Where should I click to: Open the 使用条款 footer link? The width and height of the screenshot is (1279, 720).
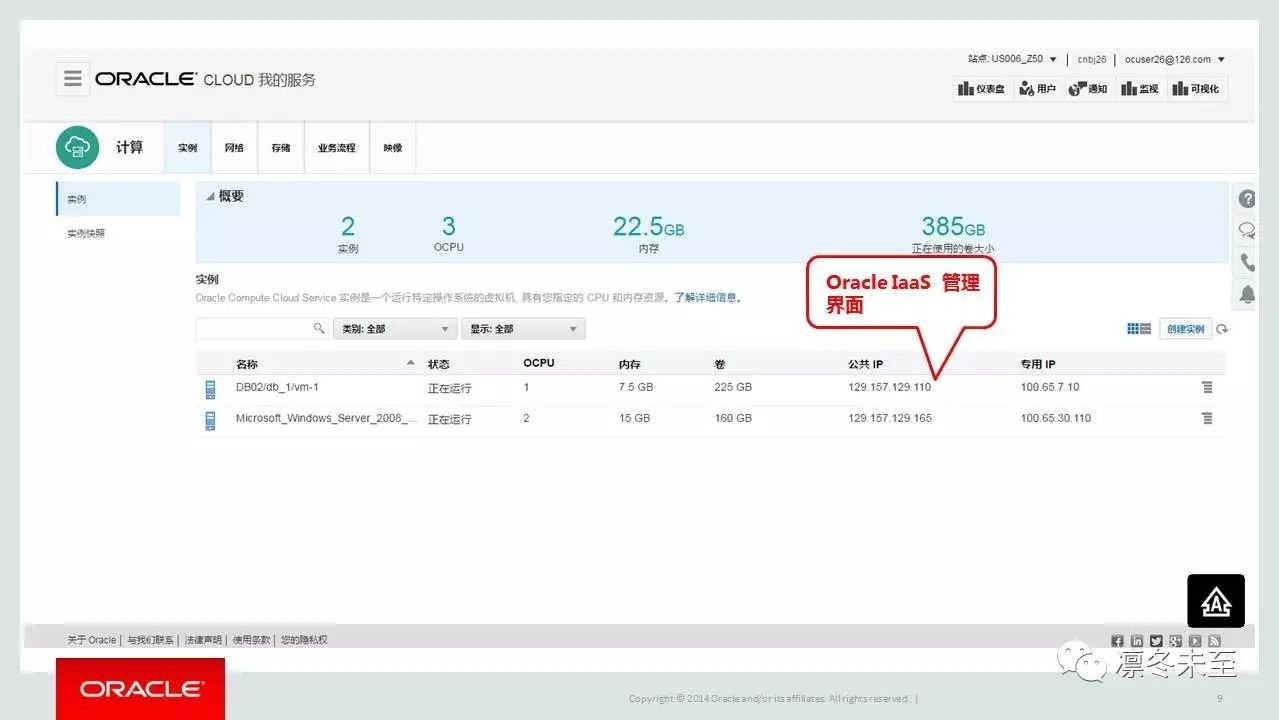(x=251, y=640)
